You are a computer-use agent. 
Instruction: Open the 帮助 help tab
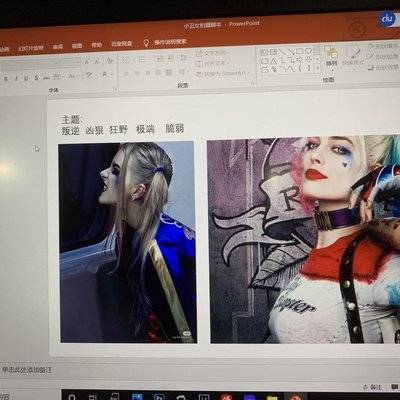97,45
